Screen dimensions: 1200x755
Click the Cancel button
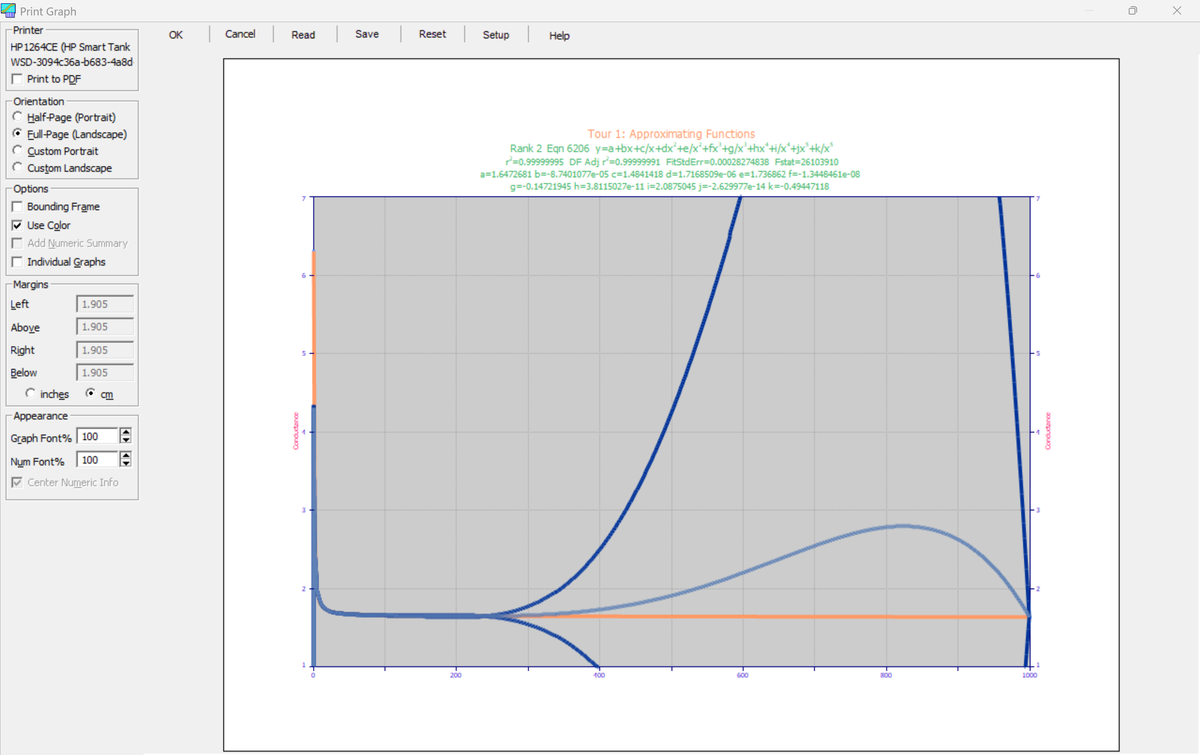click(x=240, y=34)
